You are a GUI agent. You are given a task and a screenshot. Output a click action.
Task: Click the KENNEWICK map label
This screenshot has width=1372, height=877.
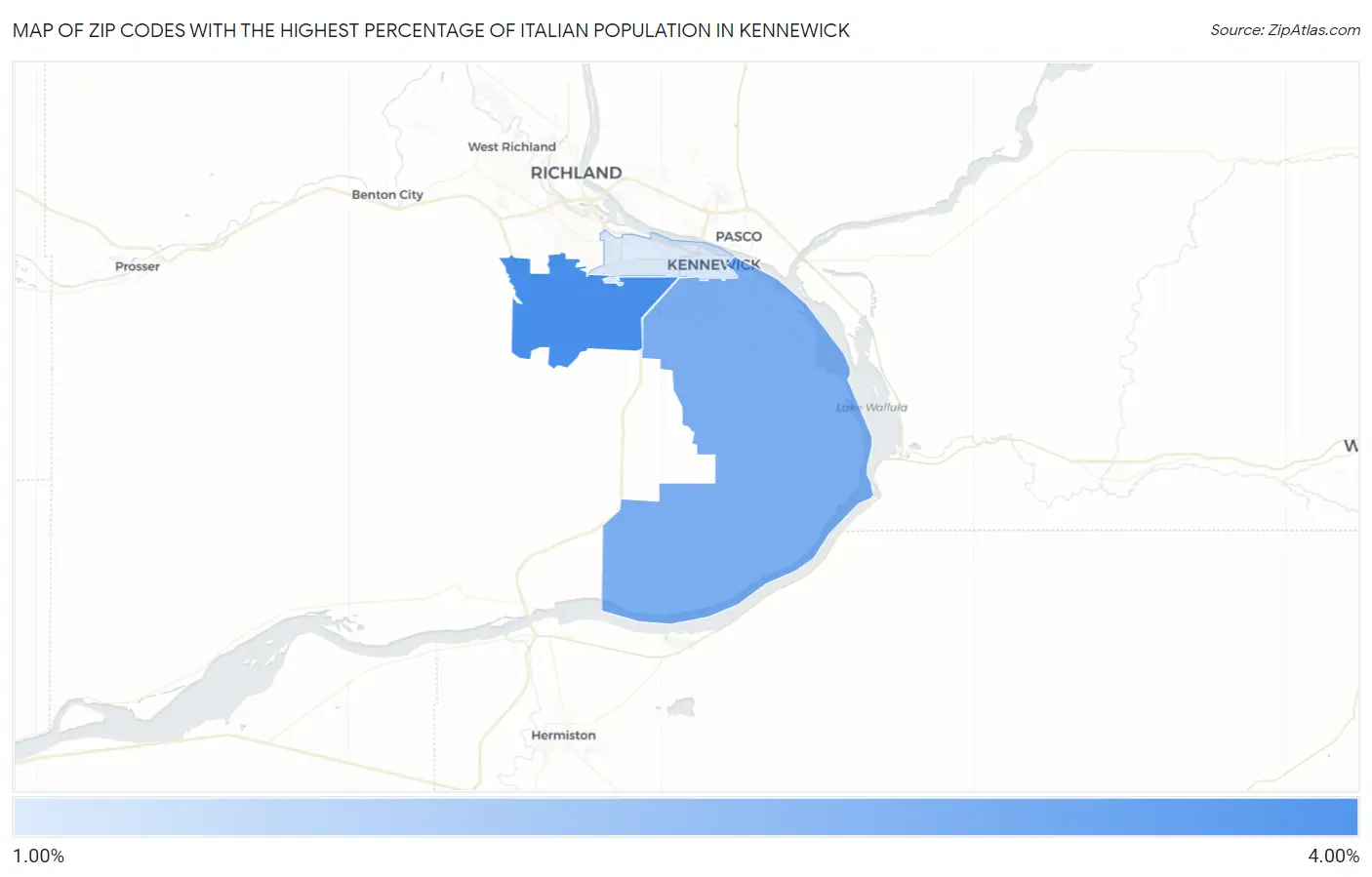(713, 264)
